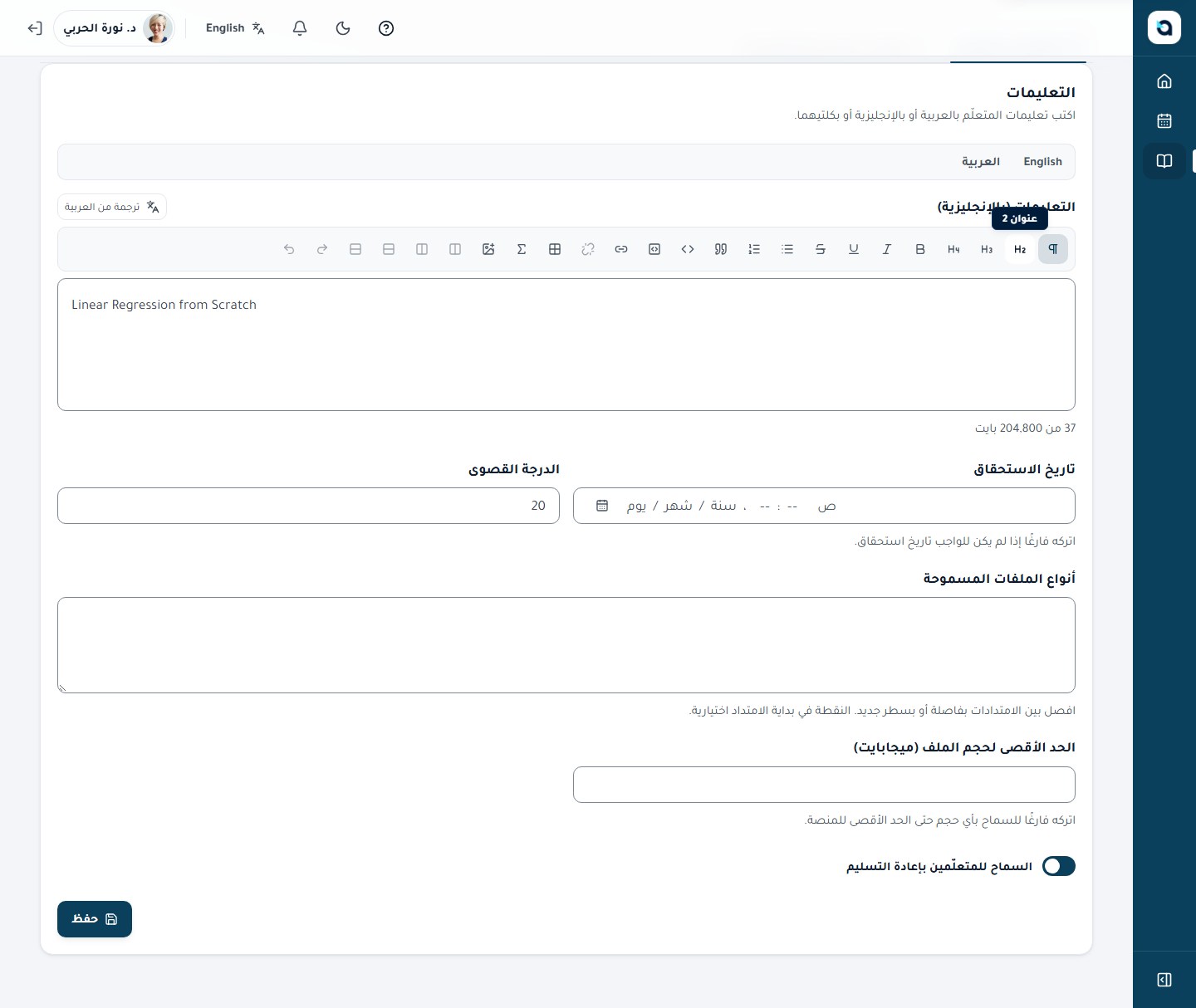Open the courses book icon in the sidebar

[1164, 161]
